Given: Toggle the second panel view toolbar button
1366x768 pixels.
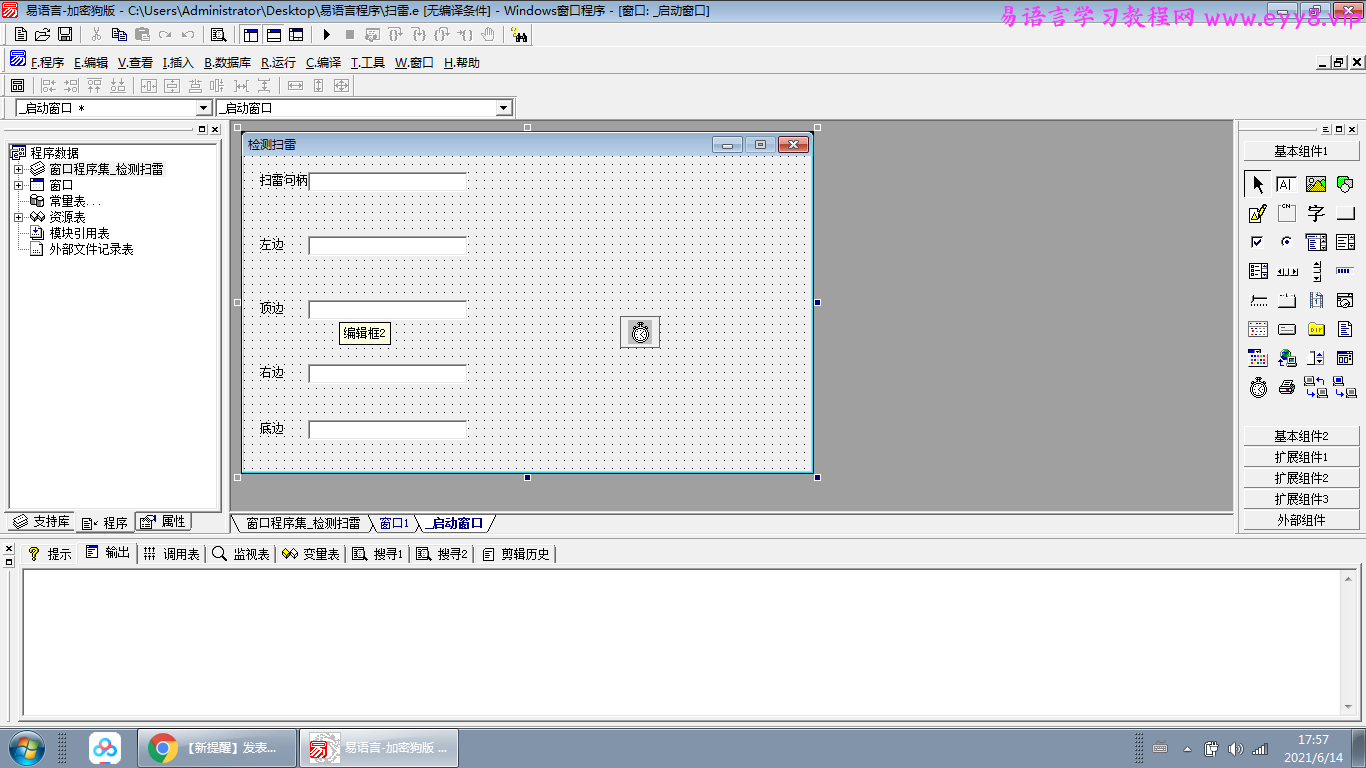Looking at the screenshot, I should click(273, 35).
